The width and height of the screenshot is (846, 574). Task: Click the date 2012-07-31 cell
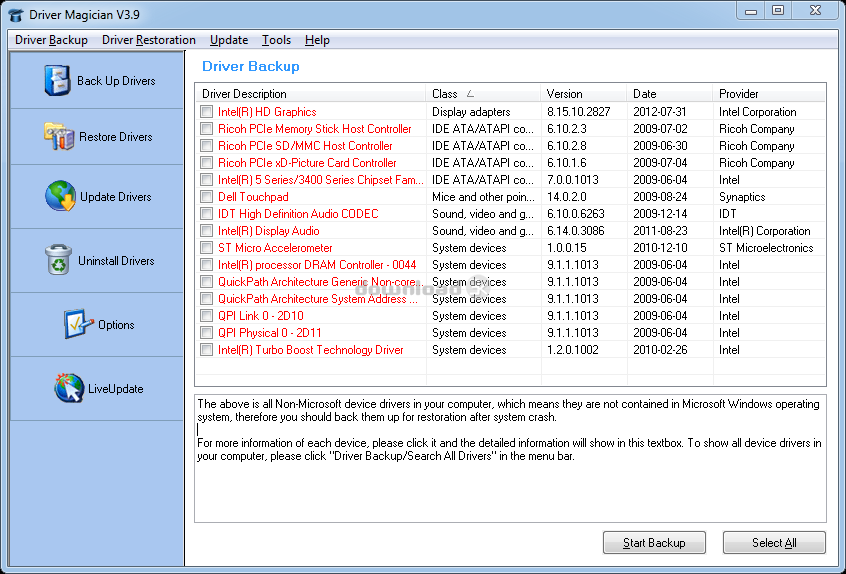660,112
